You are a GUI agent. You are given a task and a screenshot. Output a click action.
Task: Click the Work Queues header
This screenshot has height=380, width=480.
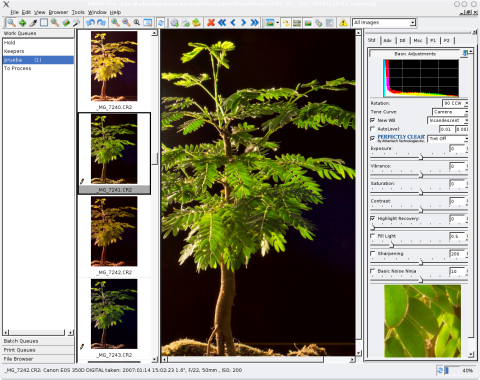[x=38, y=33]
